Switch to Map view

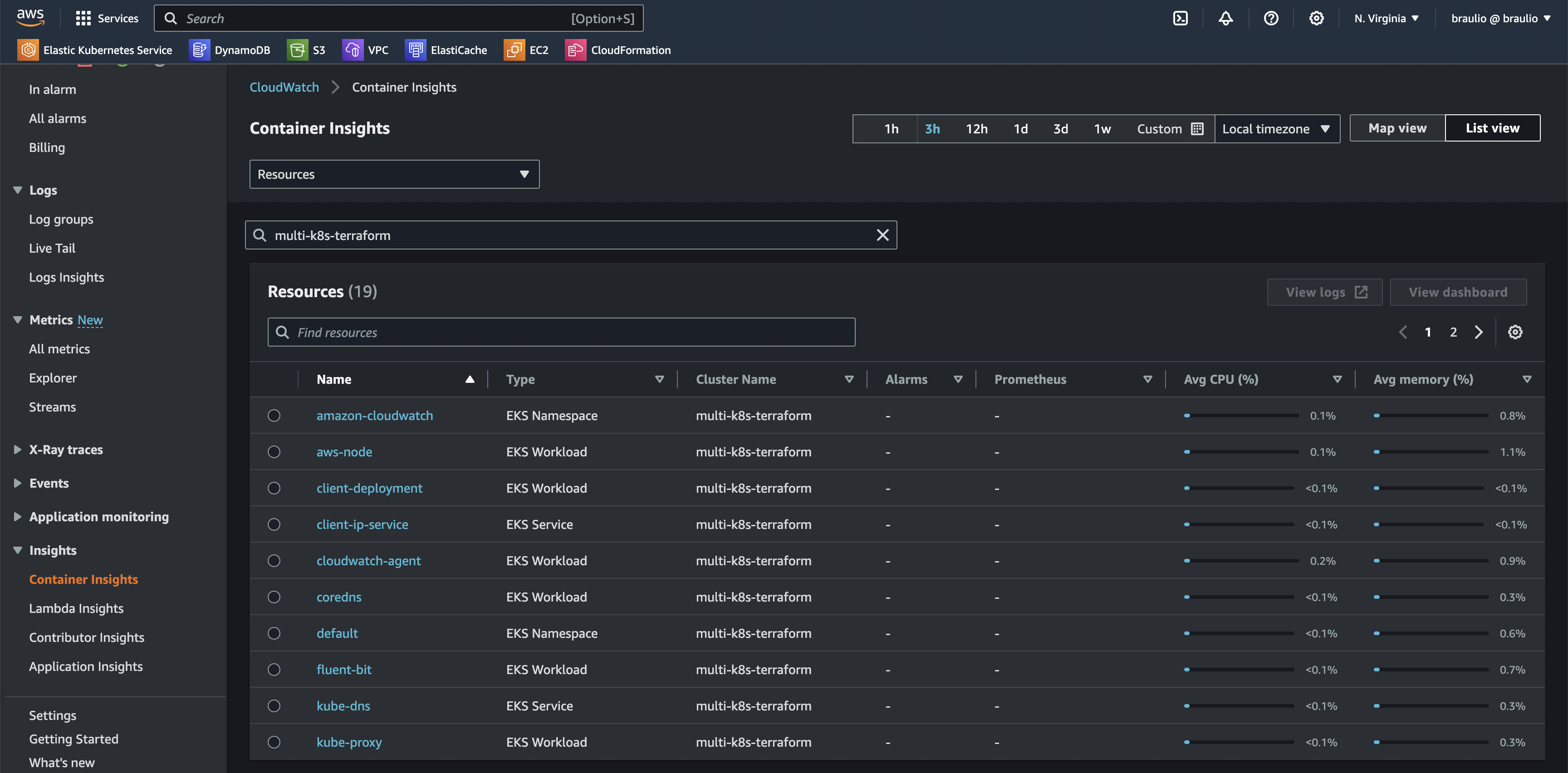(1397, 128)
